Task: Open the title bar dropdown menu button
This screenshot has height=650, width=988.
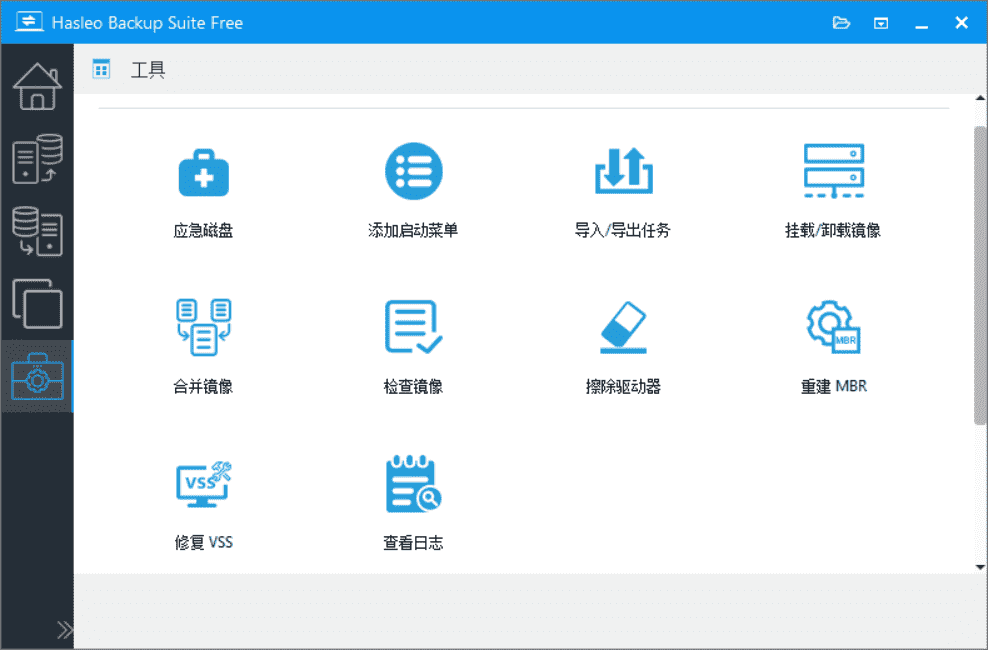Action: (881, 23)
